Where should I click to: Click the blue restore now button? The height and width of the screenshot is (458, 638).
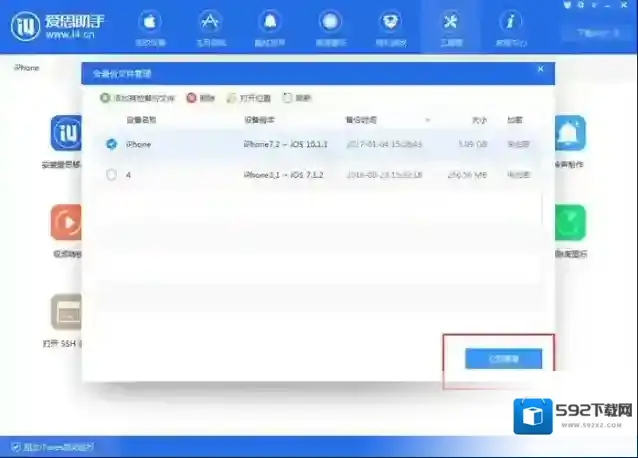click(503, 358)
